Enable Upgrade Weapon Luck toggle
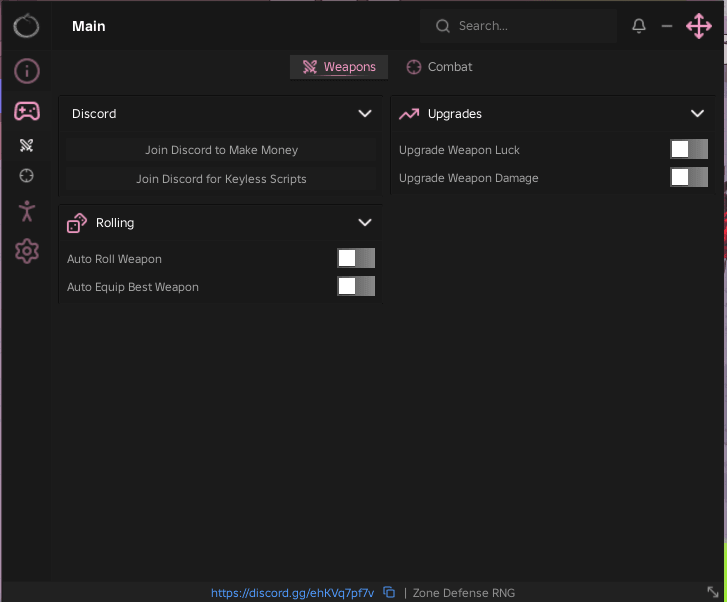727x602 pixels. click(689, 149)
